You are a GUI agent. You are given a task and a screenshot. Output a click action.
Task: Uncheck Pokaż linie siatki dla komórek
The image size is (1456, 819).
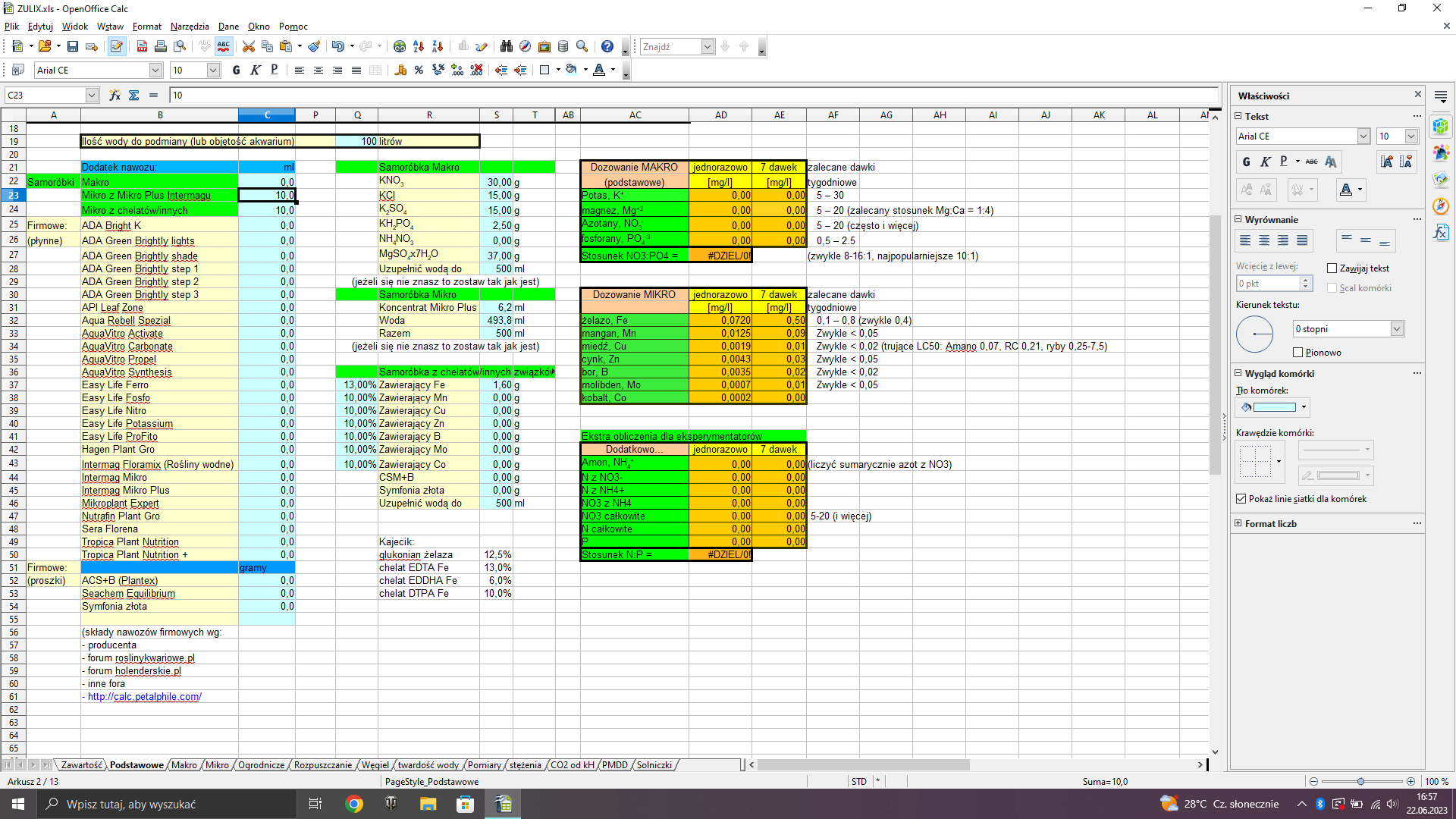(1241, 499)
